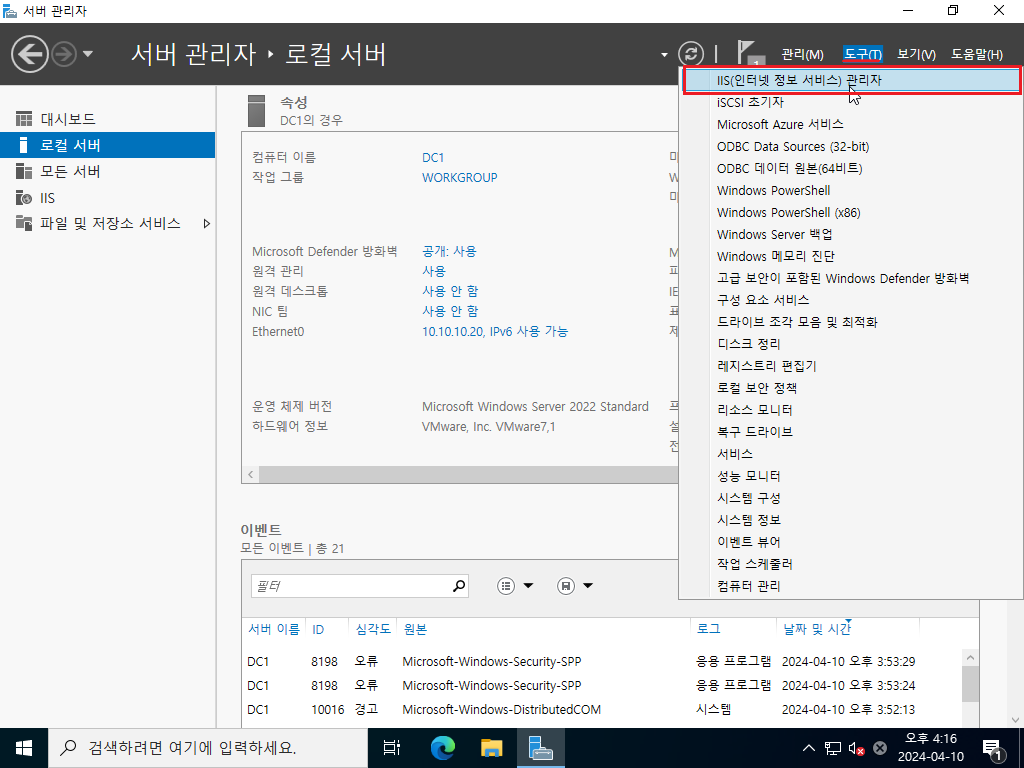Click the forward navigation arrow button
Screen dimensions: 1024x768
pos(63,54)
